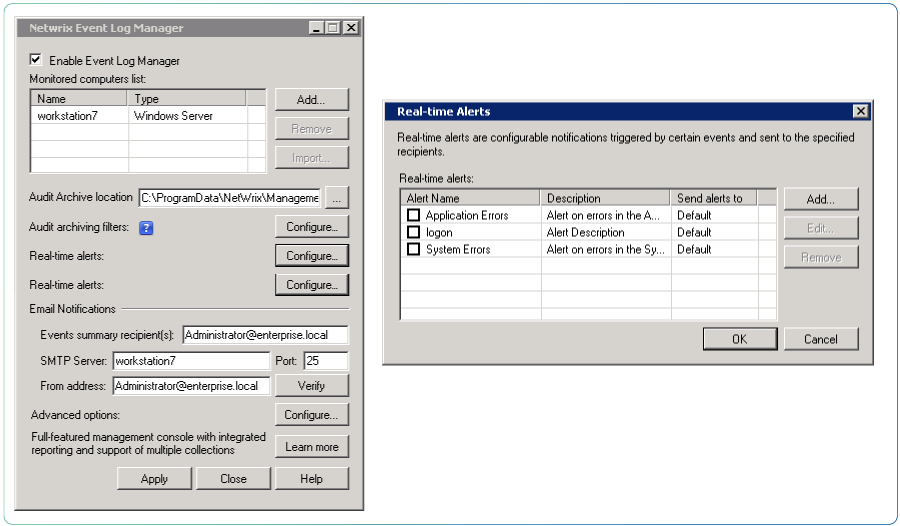Click the blue help icon beside Audit archiving filters
Viewport: 900px width, 526px height.
(x=146, y=228)
